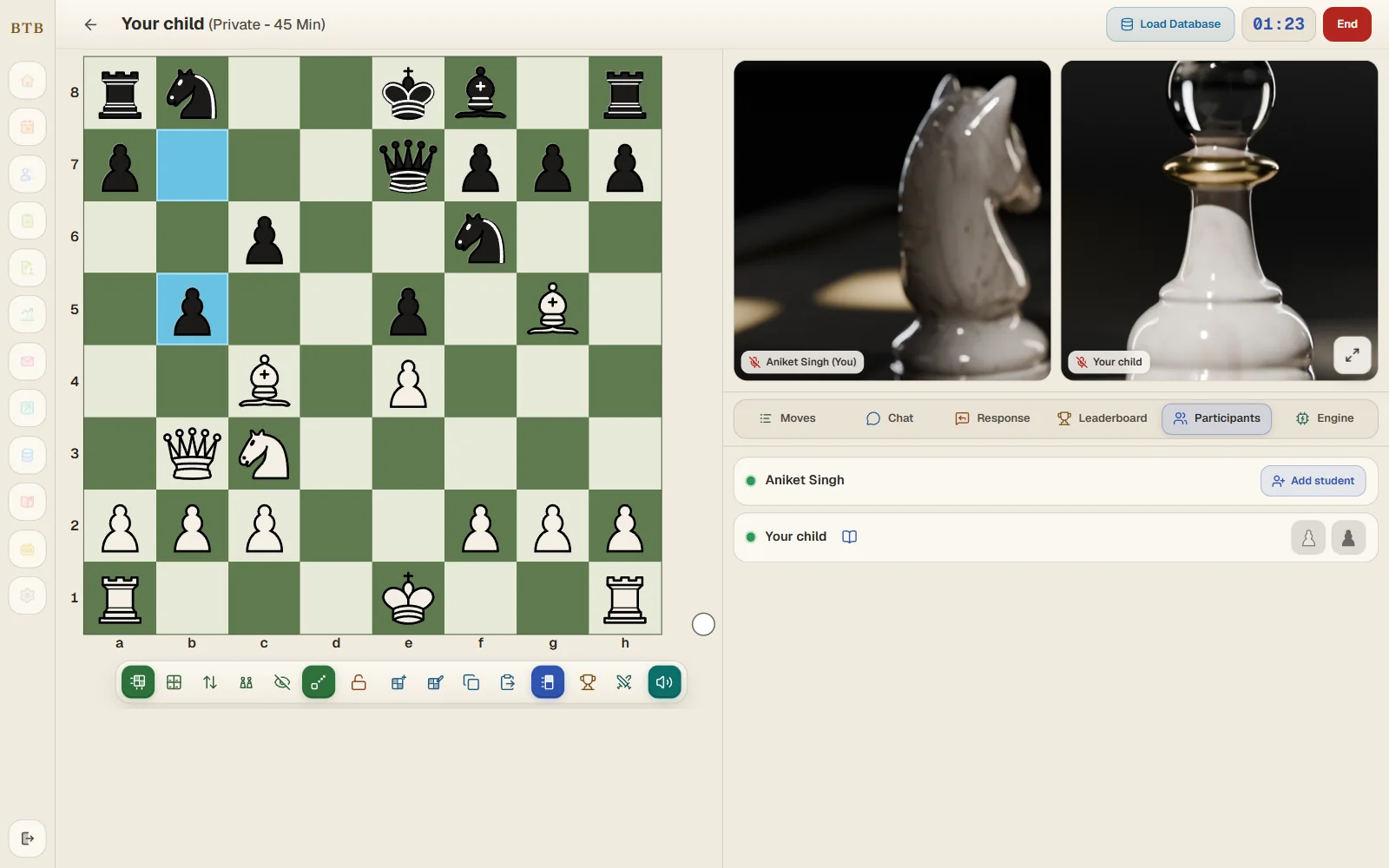The width and height of the screenshot is (1389, 868).
Task: Toggle the blue side panel button
Action: click(548, 682)
